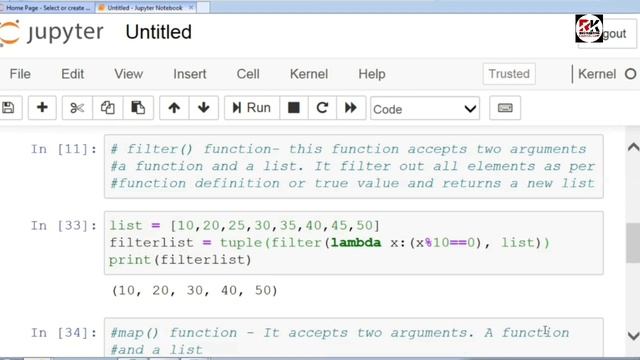Click into the filter() comment cell In [11]
Image resolution: width=640 pixels, height=360 pixels.
[353, 167]
